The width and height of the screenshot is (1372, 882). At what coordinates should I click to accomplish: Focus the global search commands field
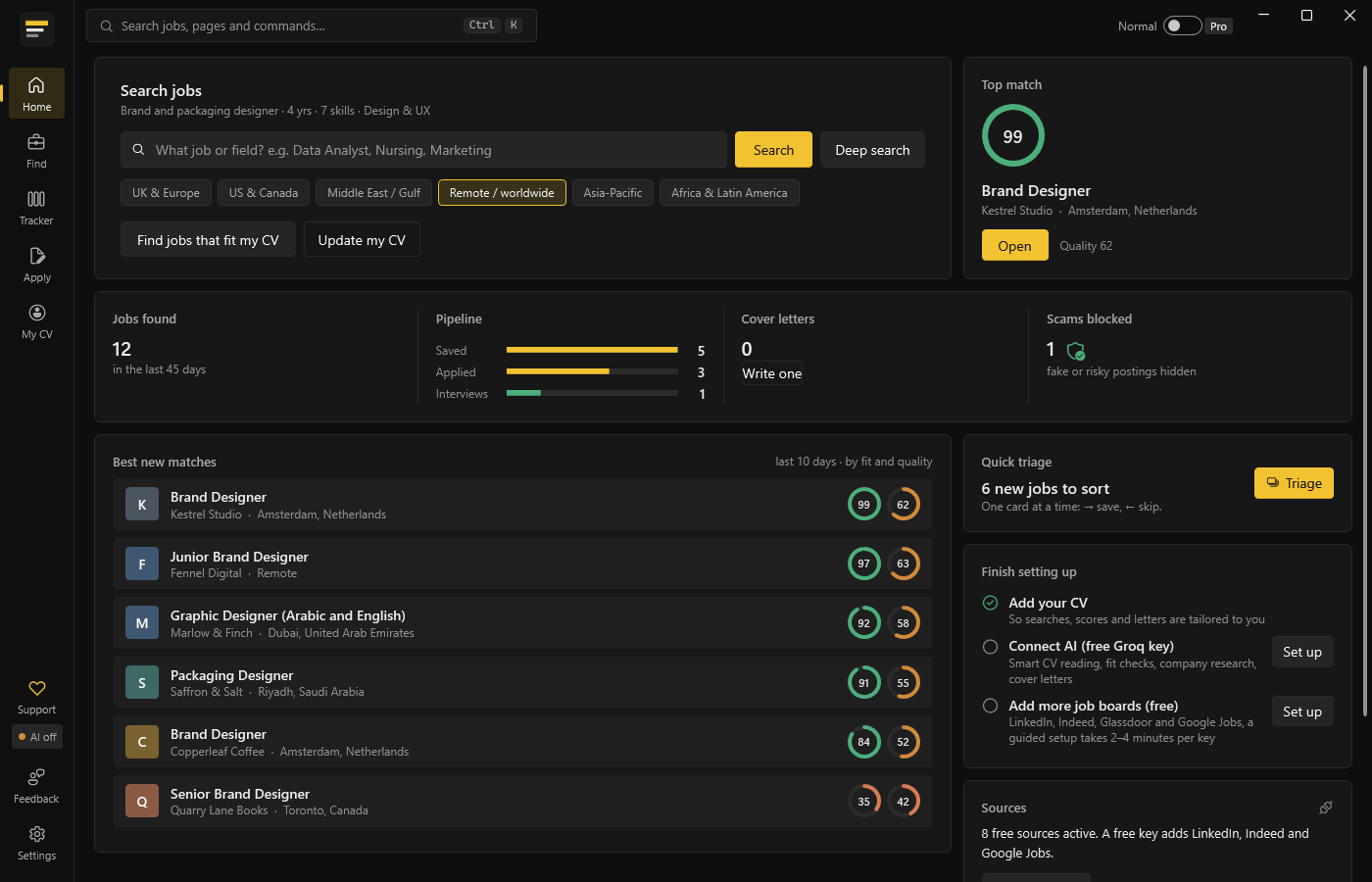point(312,25)
